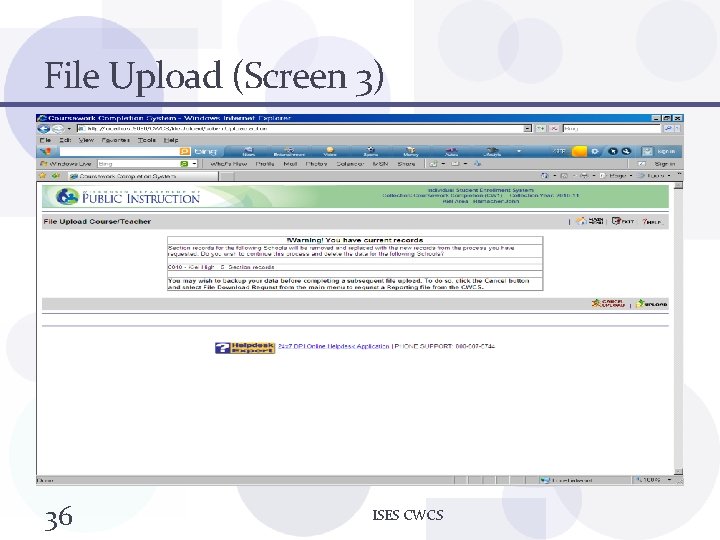720x540 pixels.
Task: Open dropdown arrow next to Windows Live search
Action: 194,163
